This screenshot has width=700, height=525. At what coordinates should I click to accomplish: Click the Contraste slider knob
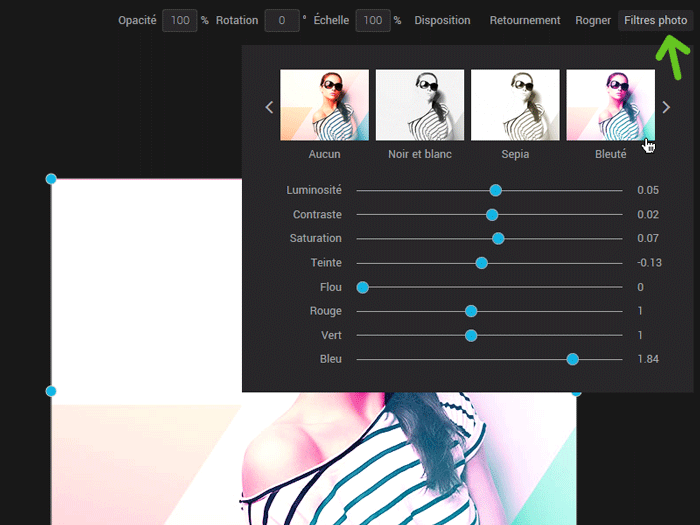492,214
